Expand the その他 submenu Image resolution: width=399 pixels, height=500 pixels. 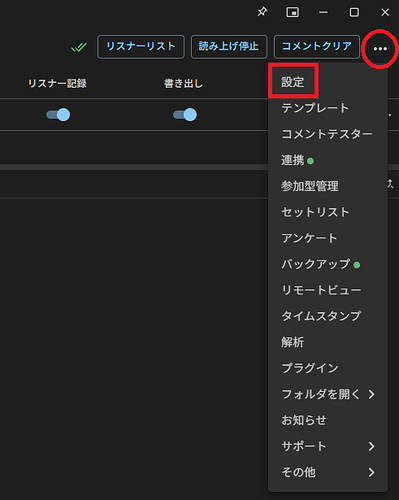(x=328, y=472)
